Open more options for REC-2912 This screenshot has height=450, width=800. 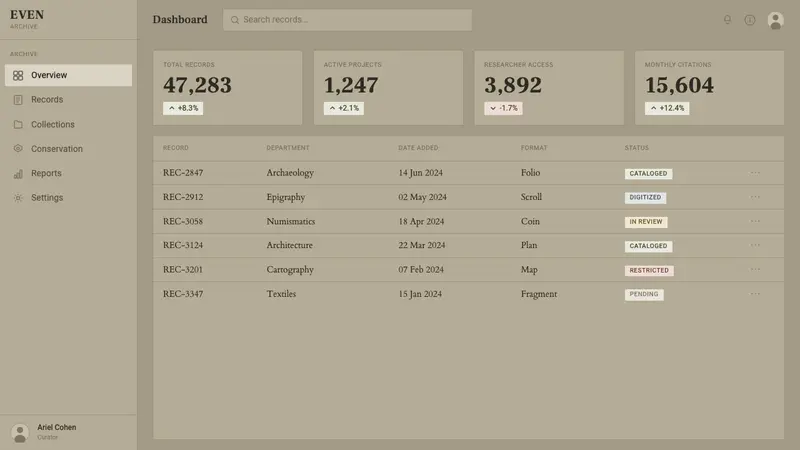(x=755, y=197)
